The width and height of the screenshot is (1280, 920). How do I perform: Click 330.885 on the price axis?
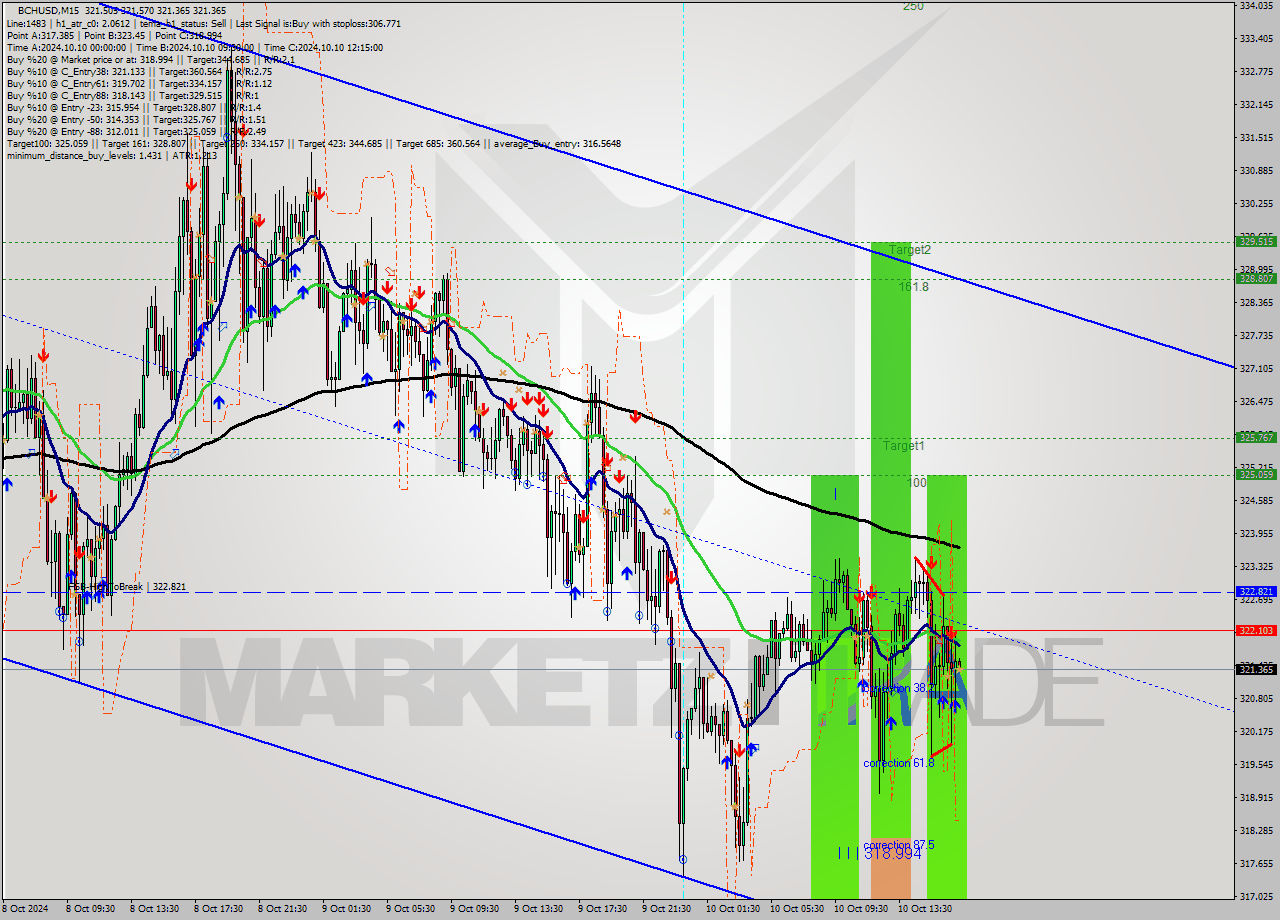click(x=1256, y=170)
